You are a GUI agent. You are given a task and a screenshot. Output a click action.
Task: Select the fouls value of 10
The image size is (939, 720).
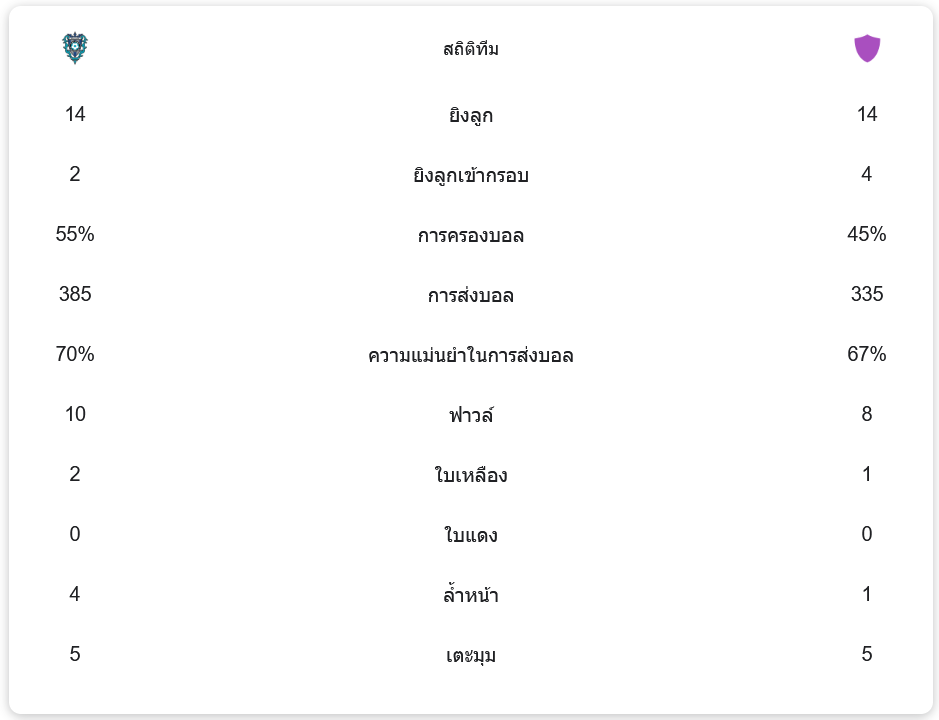coord(75,414)
